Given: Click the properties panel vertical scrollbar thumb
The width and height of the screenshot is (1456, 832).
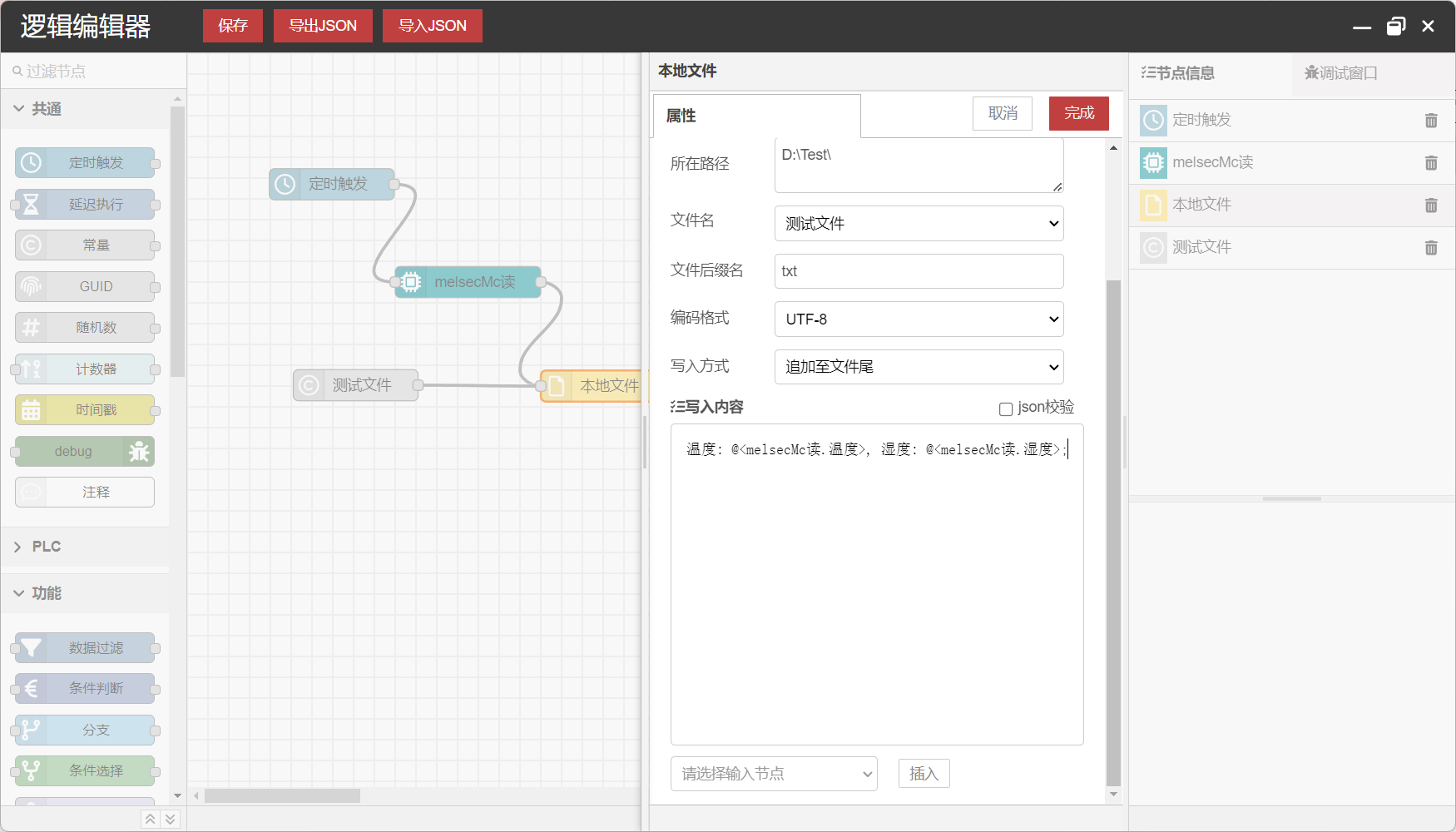Looking at the screenshot, I should [x=1113, y=532].
